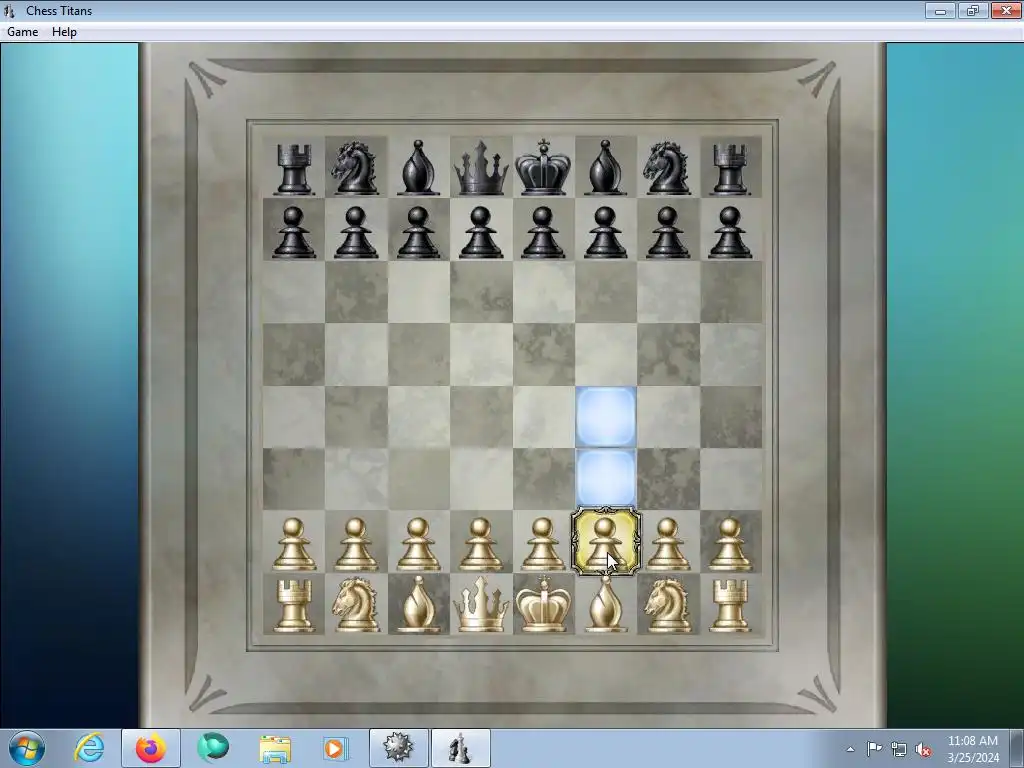Click the black pawn on h7
The height and width of the screenshot is (768, 1024).
point(730,232)
